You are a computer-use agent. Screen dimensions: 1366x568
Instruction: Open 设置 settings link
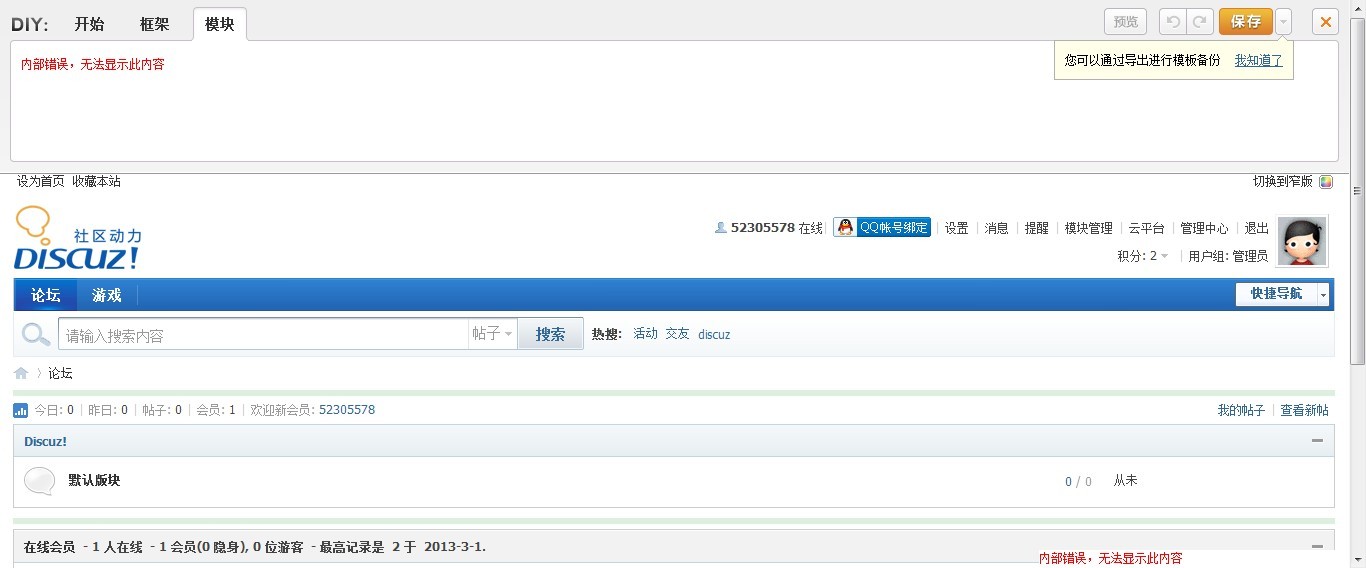point(957,228)
